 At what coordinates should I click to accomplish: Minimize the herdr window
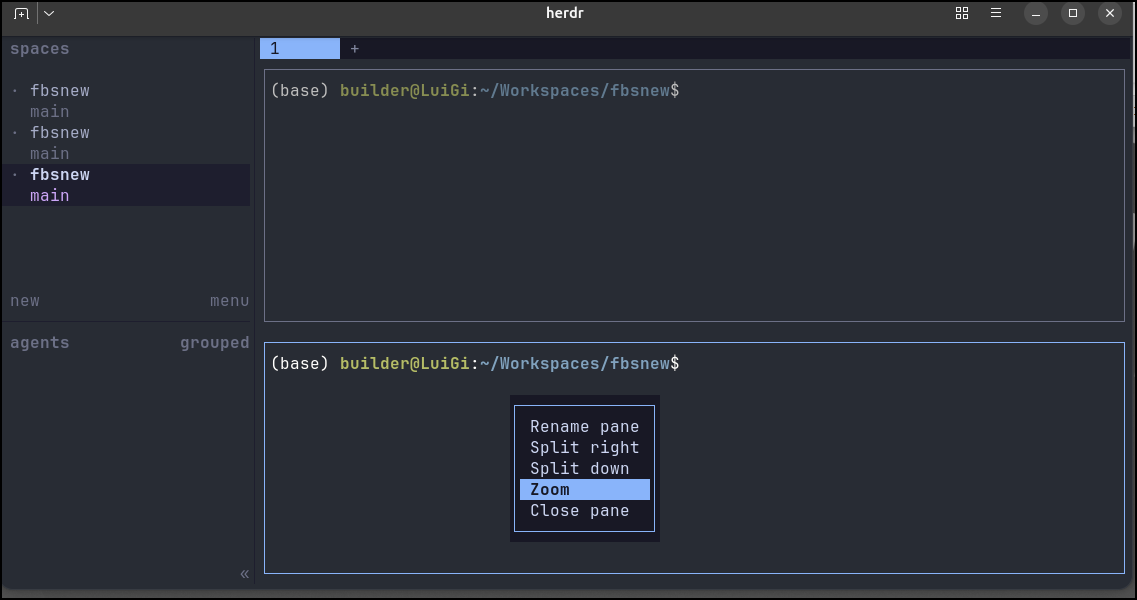pos(1035,13)
